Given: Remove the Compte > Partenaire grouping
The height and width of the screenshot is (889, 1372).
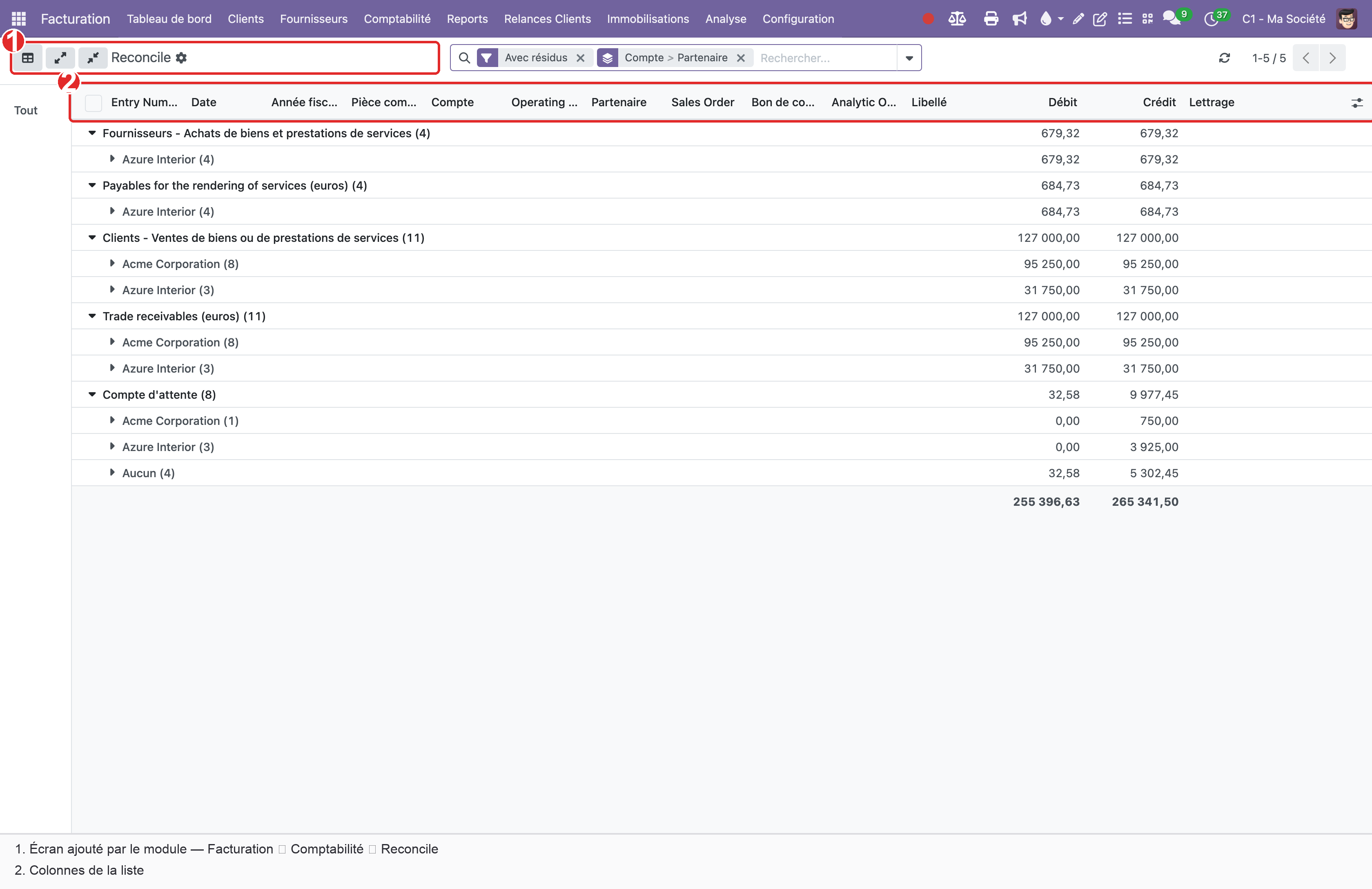Looking at the screenshot, I should [741, 58].
